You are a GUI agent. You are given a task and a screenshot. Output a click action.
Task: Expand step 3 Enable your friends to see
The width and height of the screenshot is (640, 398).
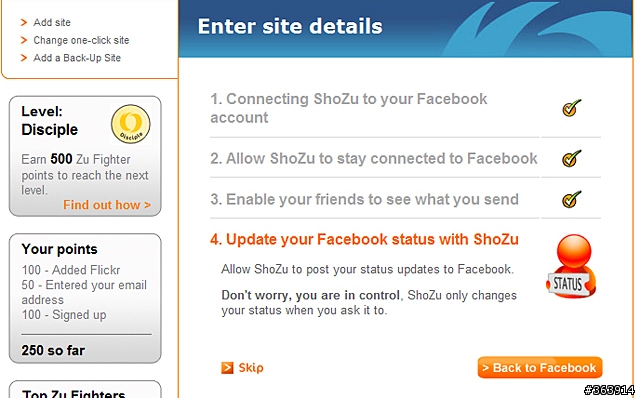pyautogui.click(x=364, y=199)
